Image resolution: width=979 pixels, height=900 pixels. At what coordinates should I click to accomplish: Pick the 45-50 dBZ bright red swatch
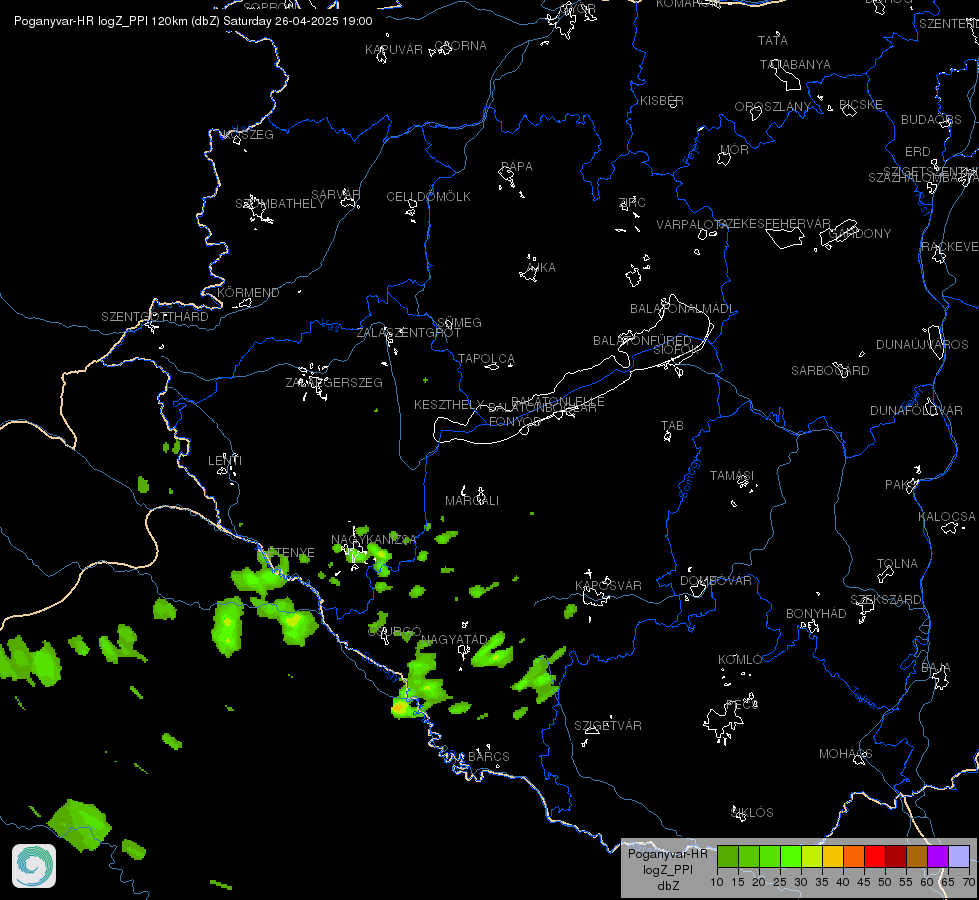click(875, 856)
